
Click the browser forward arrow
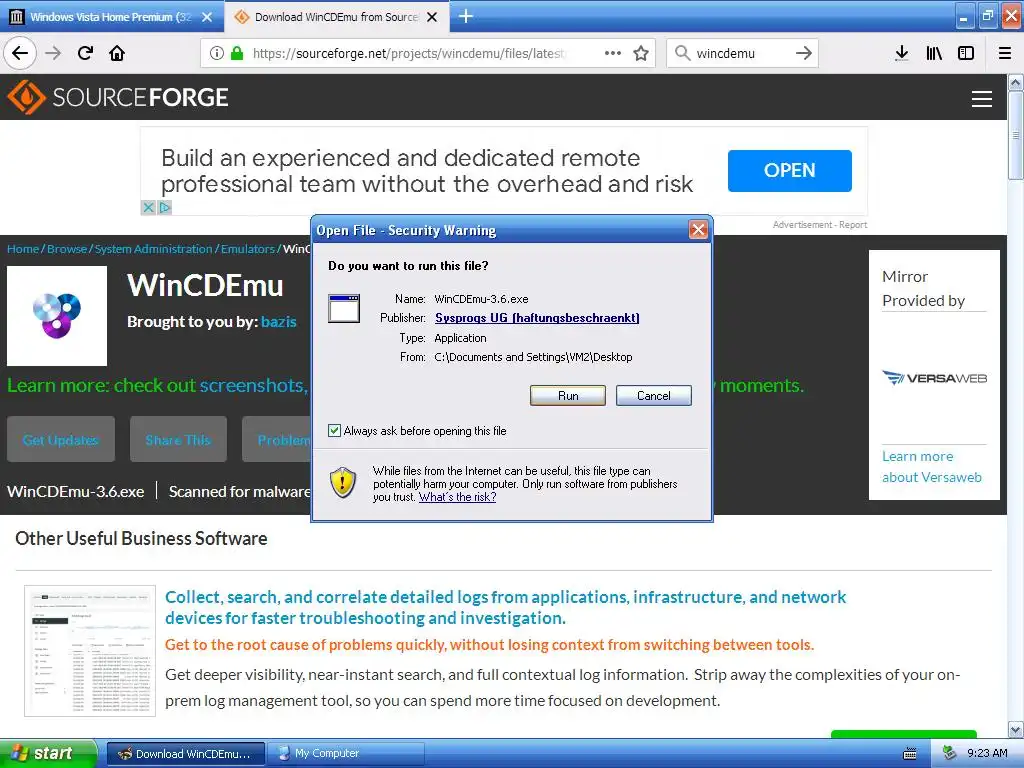pyautogui.click(x=54, y=53)
